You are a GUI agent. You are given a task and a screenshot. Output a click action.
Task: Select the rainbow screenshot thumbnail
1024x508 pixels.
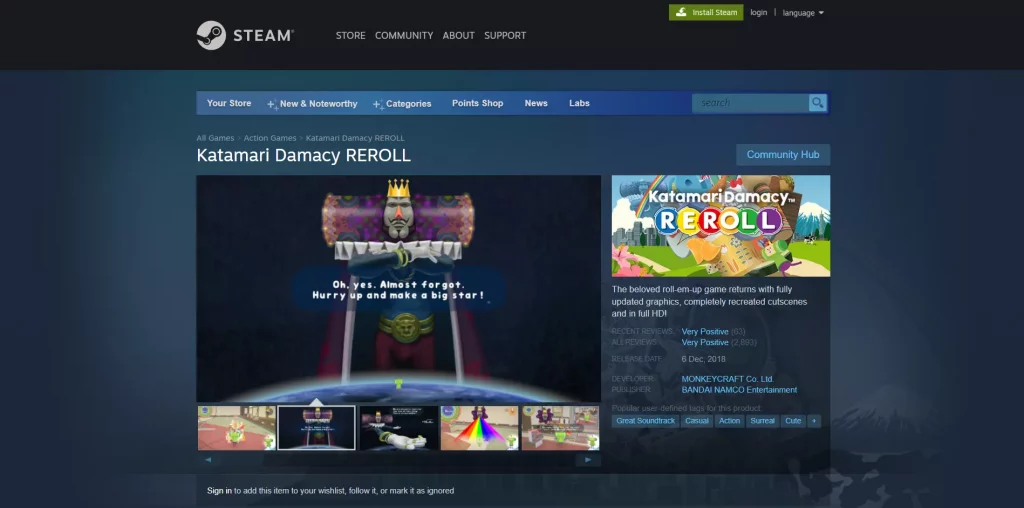(x=479, y=428)
